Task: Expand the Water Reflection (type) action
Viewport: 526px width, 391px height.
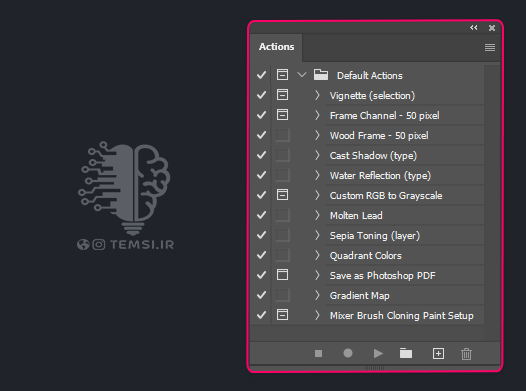Action: pyautogui.click(x=317, y=175)
